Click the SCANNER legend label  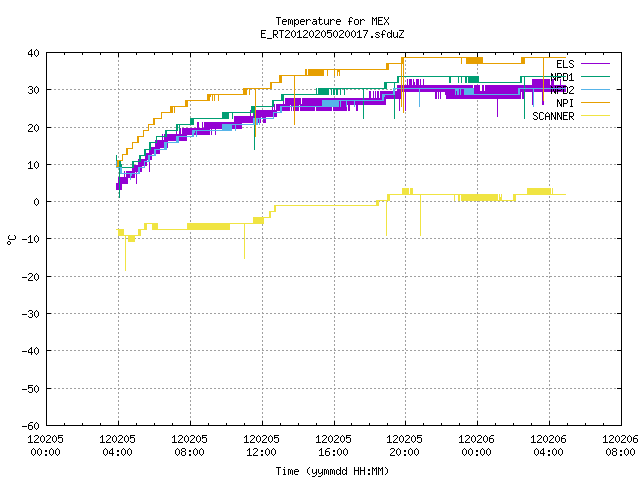tap(553, 116)
